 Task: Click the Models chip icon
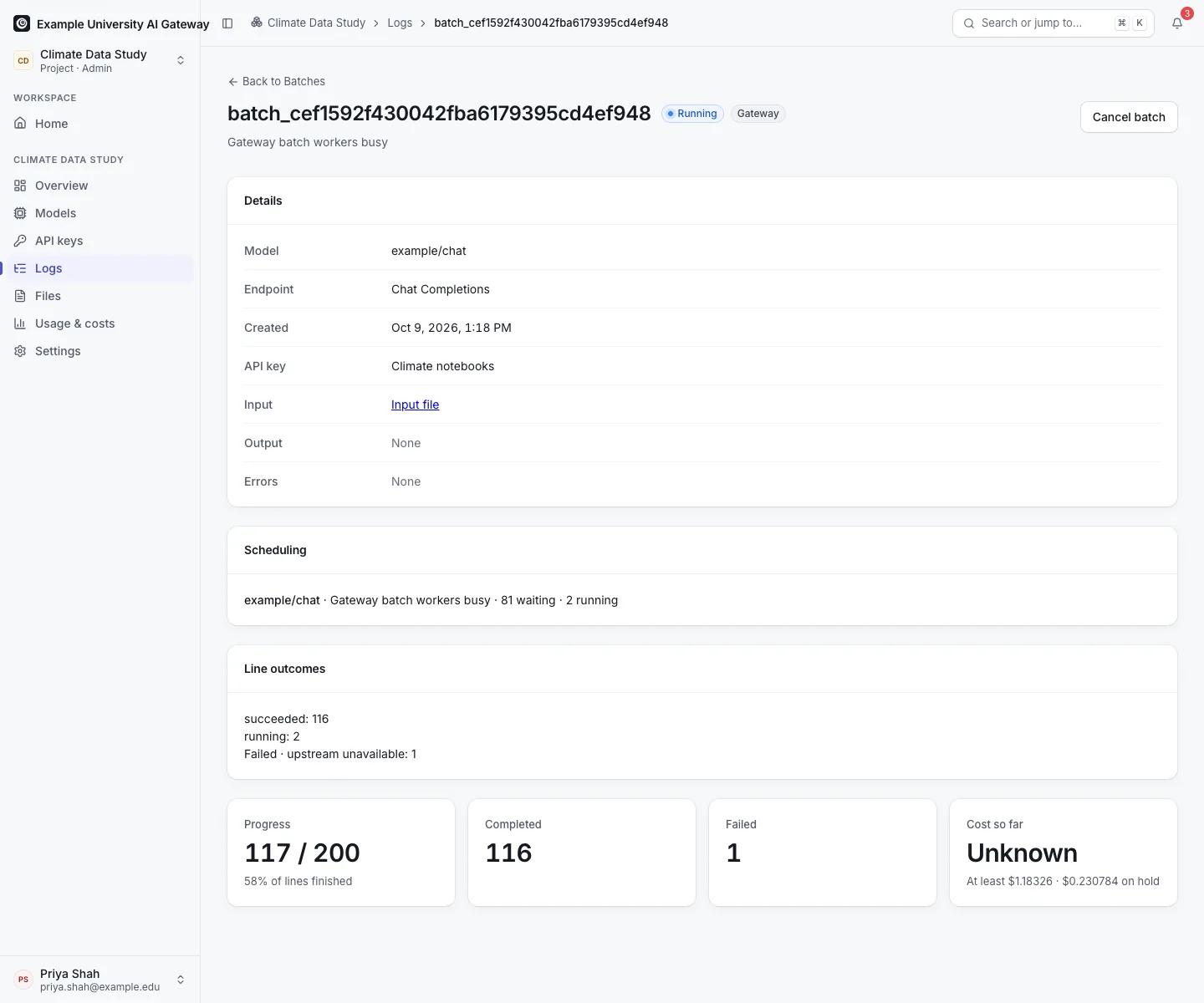pyautogui.click(x=20, y=213)
